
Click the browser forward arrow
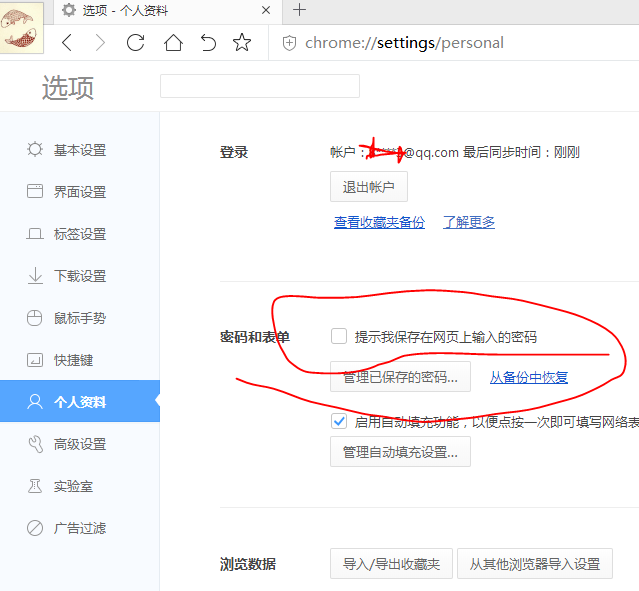[x=100, y=42]
